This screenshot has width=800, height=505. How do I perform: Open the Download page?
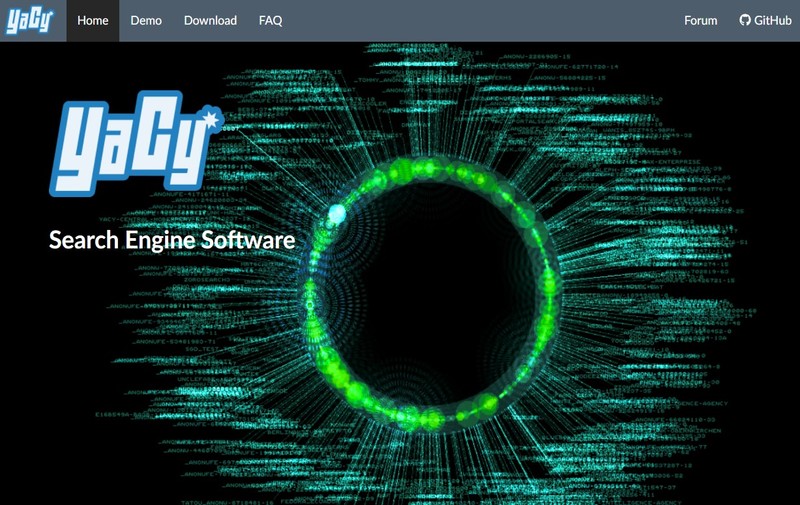[x=210, y=20]
